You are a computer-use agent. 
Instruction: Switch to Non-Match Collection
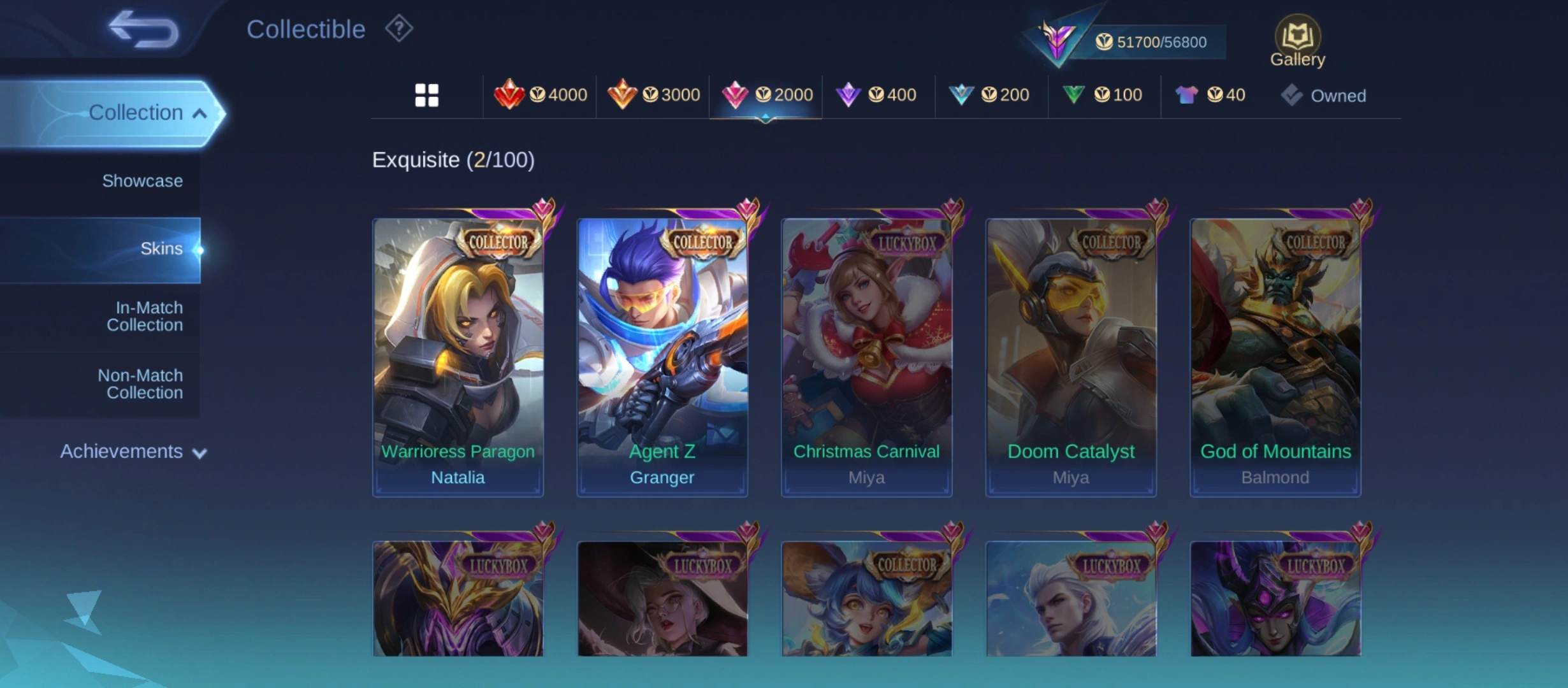point(140,384)
